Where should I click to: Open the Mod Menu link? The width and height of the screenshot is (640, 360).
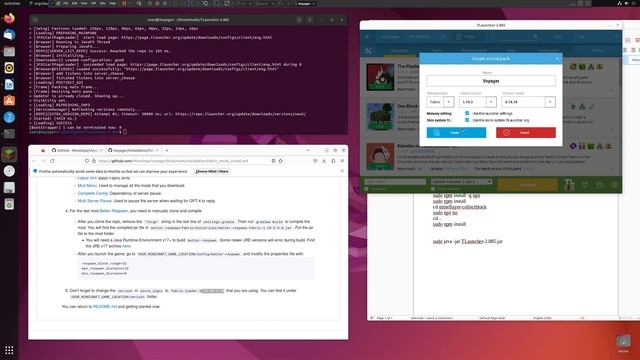86,186
